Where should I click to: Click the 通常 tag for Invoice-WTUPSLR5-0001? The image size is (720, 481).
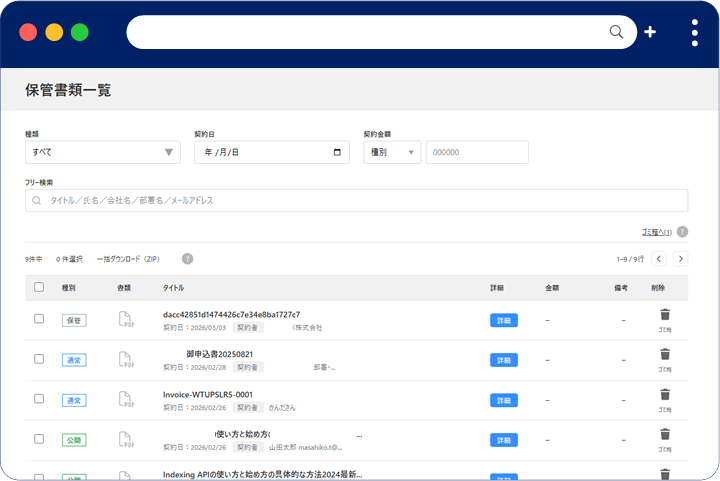click(x=74, y=400)
